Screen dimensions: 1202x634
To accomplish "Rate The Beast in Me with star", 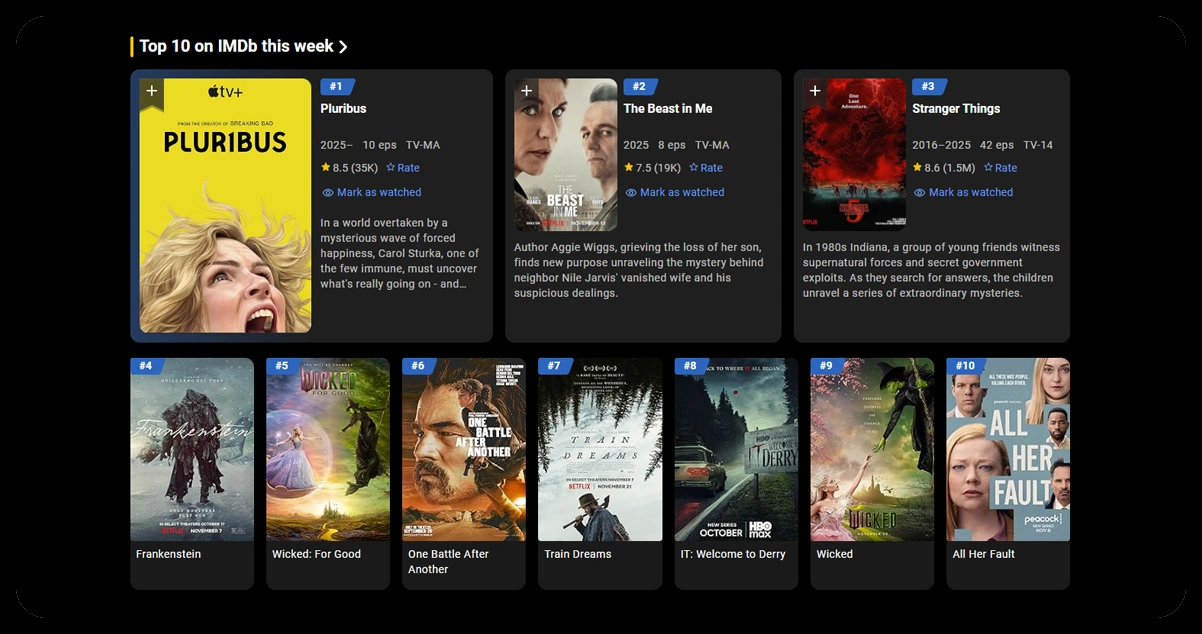I will click(x=694, y=168).
